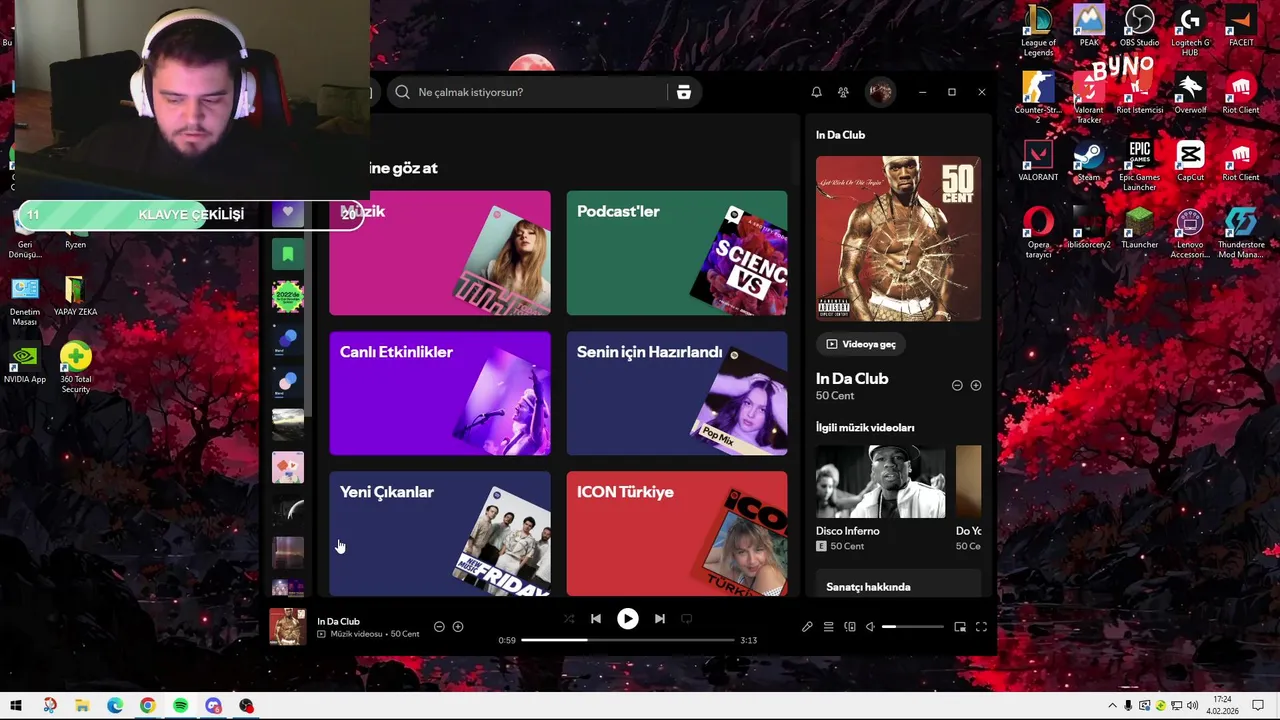Open the green bookmark playlist in the sidebar
The image size is (1280, 720).
coord(288,254)
